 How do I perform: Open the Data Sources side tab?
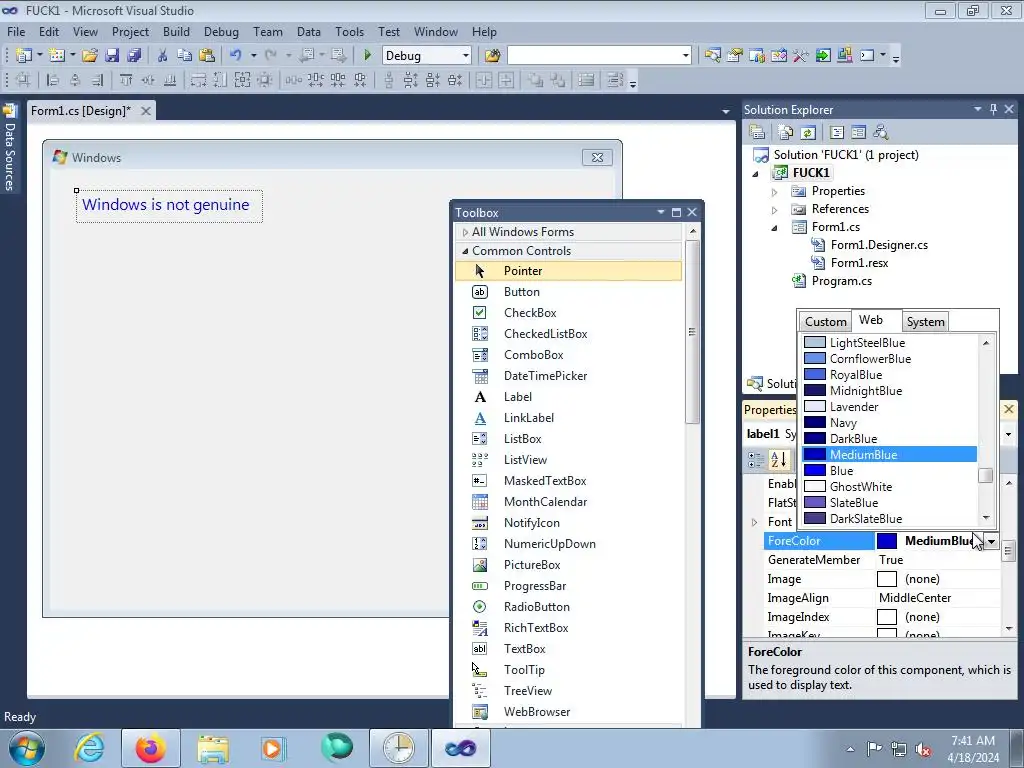pos(9,150)
